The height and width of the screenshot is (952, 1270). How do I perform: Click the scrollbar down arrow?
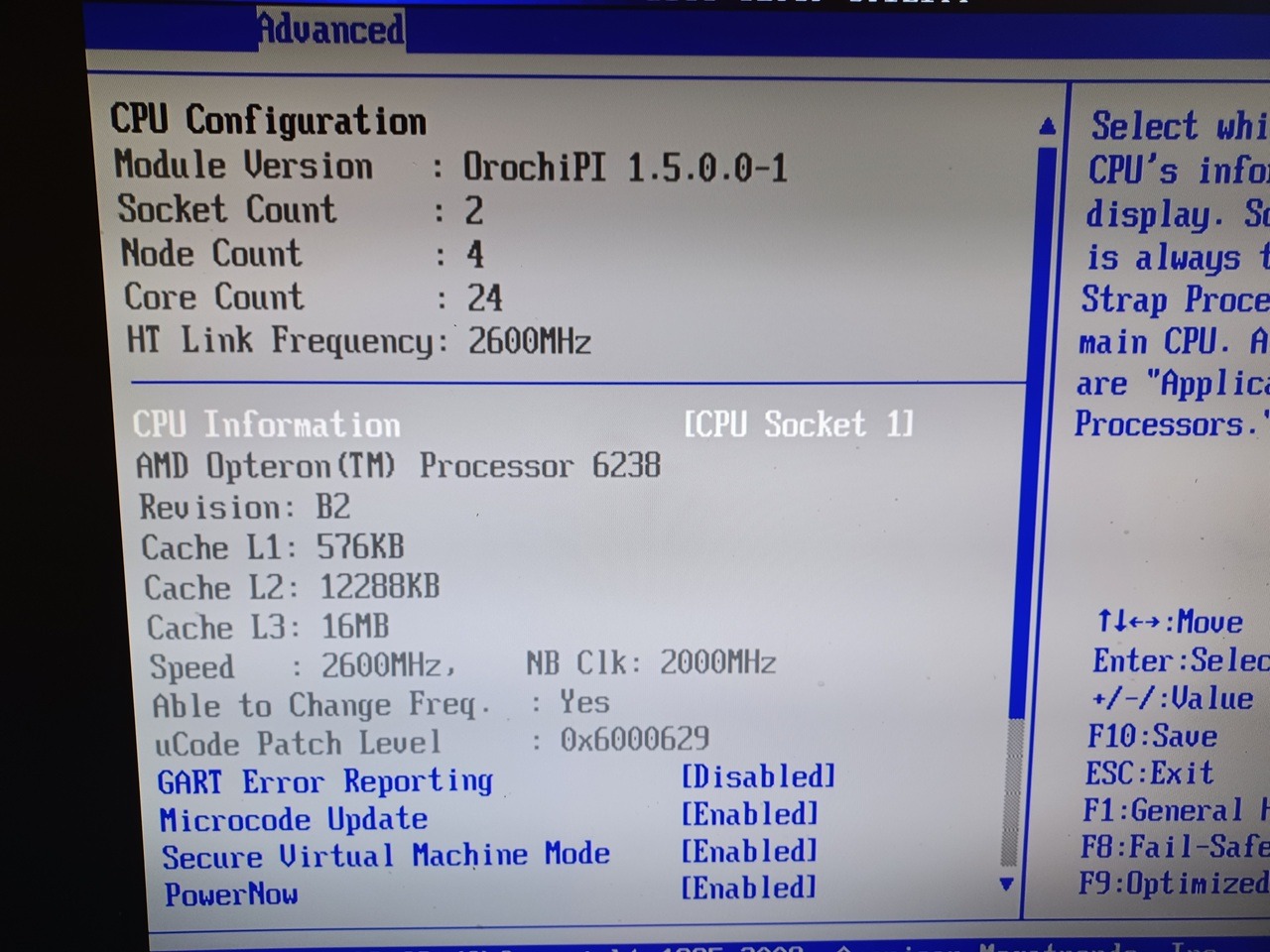(1007, 883)
